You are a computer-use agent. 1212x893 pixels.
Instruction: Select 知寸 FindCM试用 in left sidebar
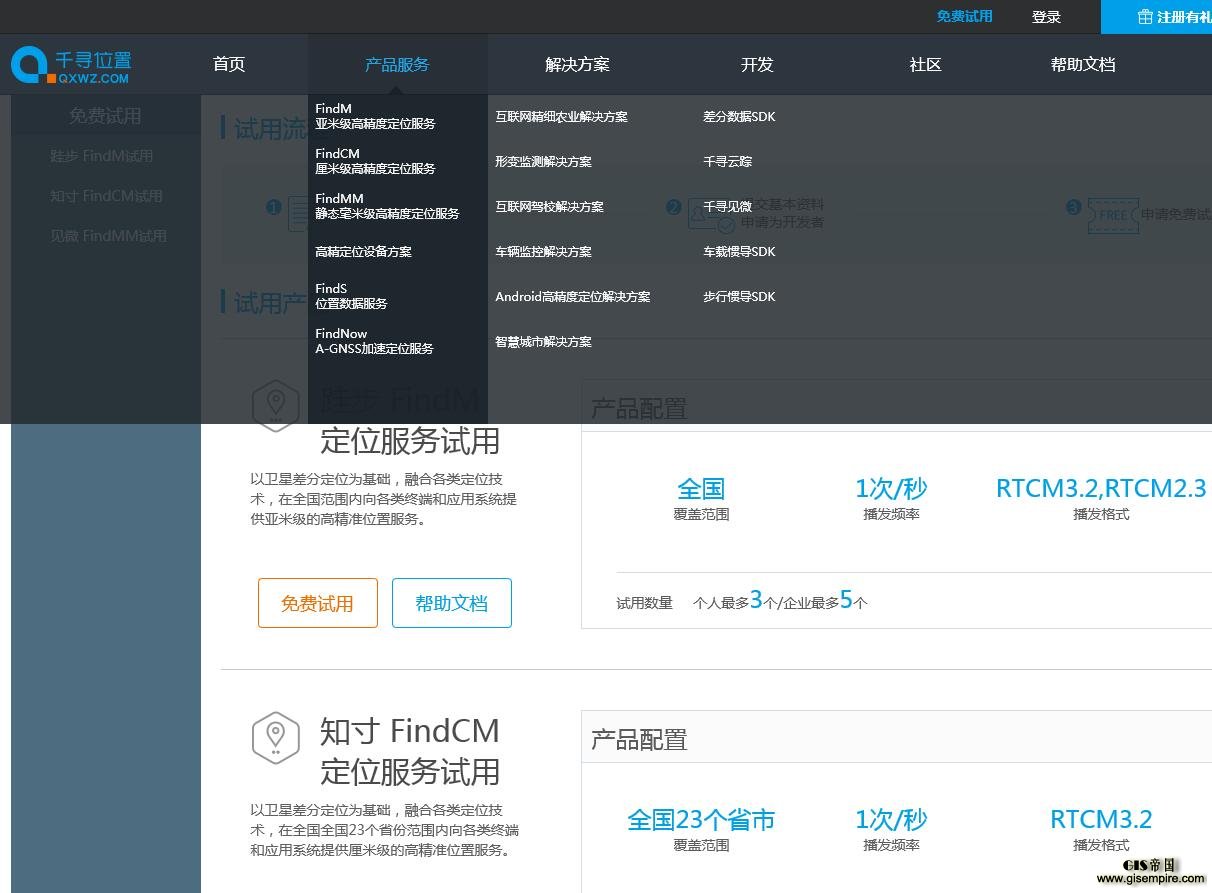click(x=106, y=196)
